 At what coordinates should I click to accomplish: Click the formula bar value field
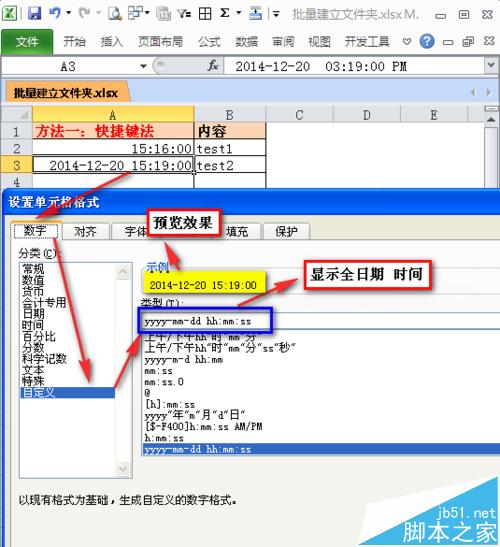tap(354, 66)
